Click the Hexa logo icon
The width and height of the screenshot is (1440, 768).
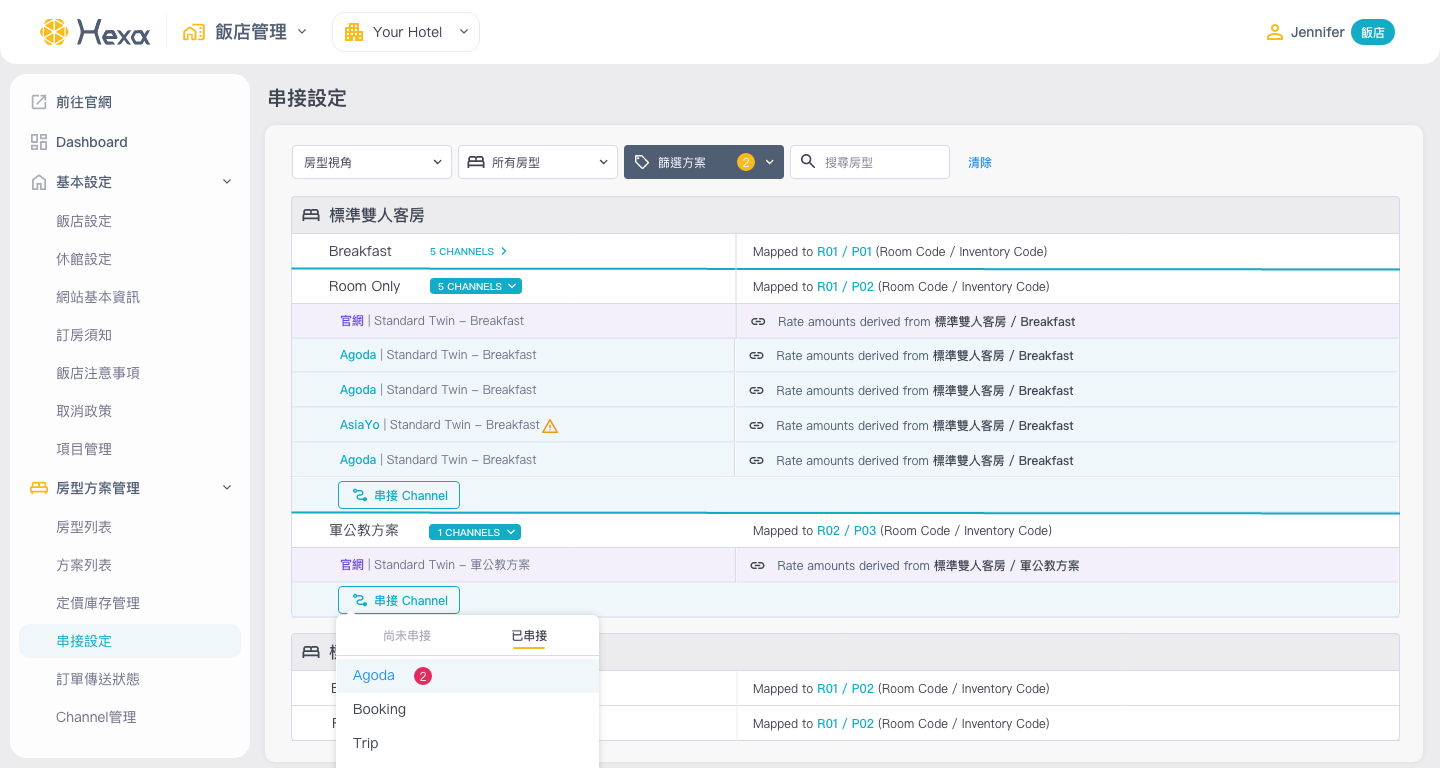(54, 32)
